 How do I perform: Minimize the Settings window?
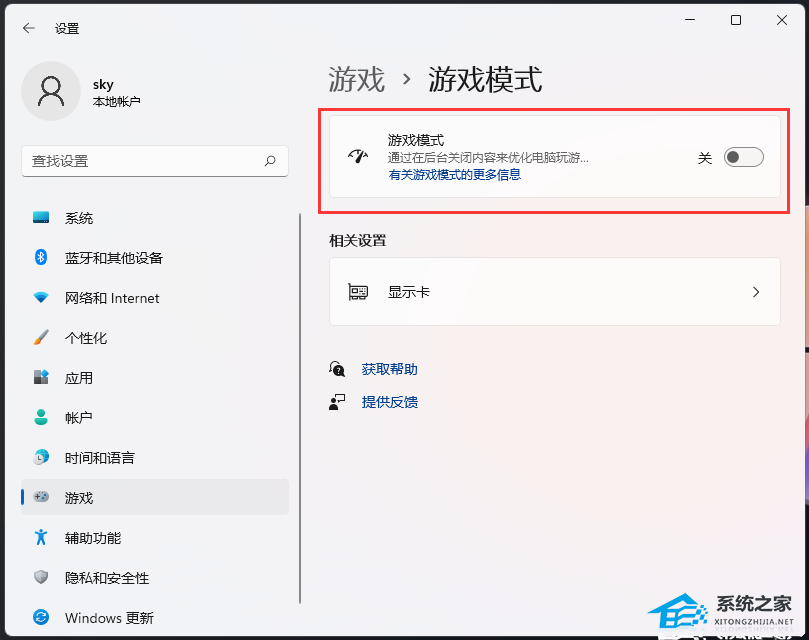point(690,20)
